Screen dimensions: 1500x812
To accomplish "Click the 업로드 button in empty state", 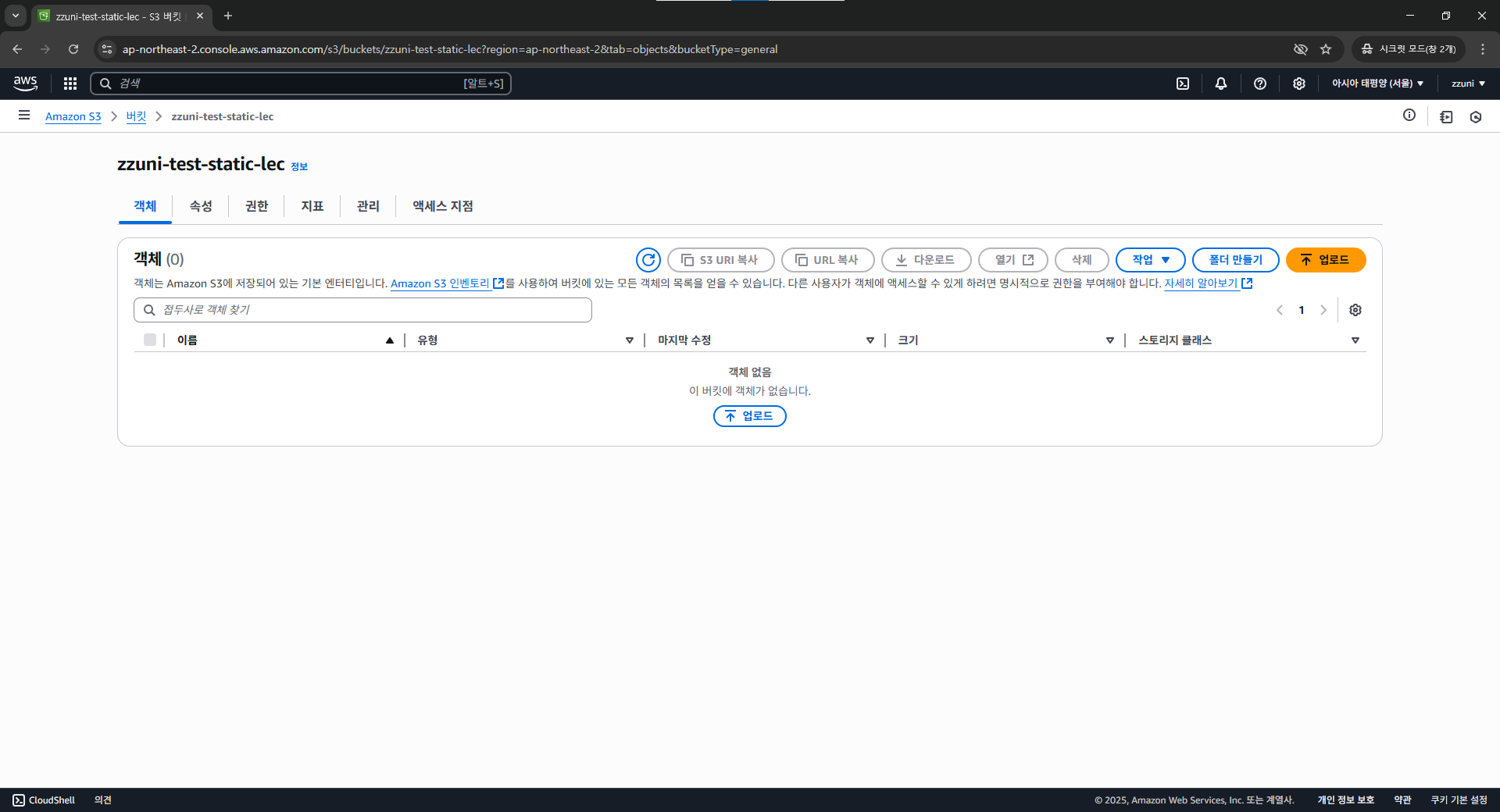I will pos(750,416).
